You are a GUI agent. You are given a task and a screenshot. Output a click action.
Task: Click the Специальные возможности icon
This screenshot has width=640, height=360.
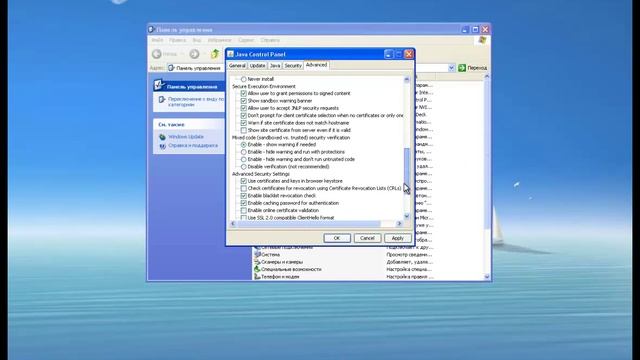tap(257, 269)
